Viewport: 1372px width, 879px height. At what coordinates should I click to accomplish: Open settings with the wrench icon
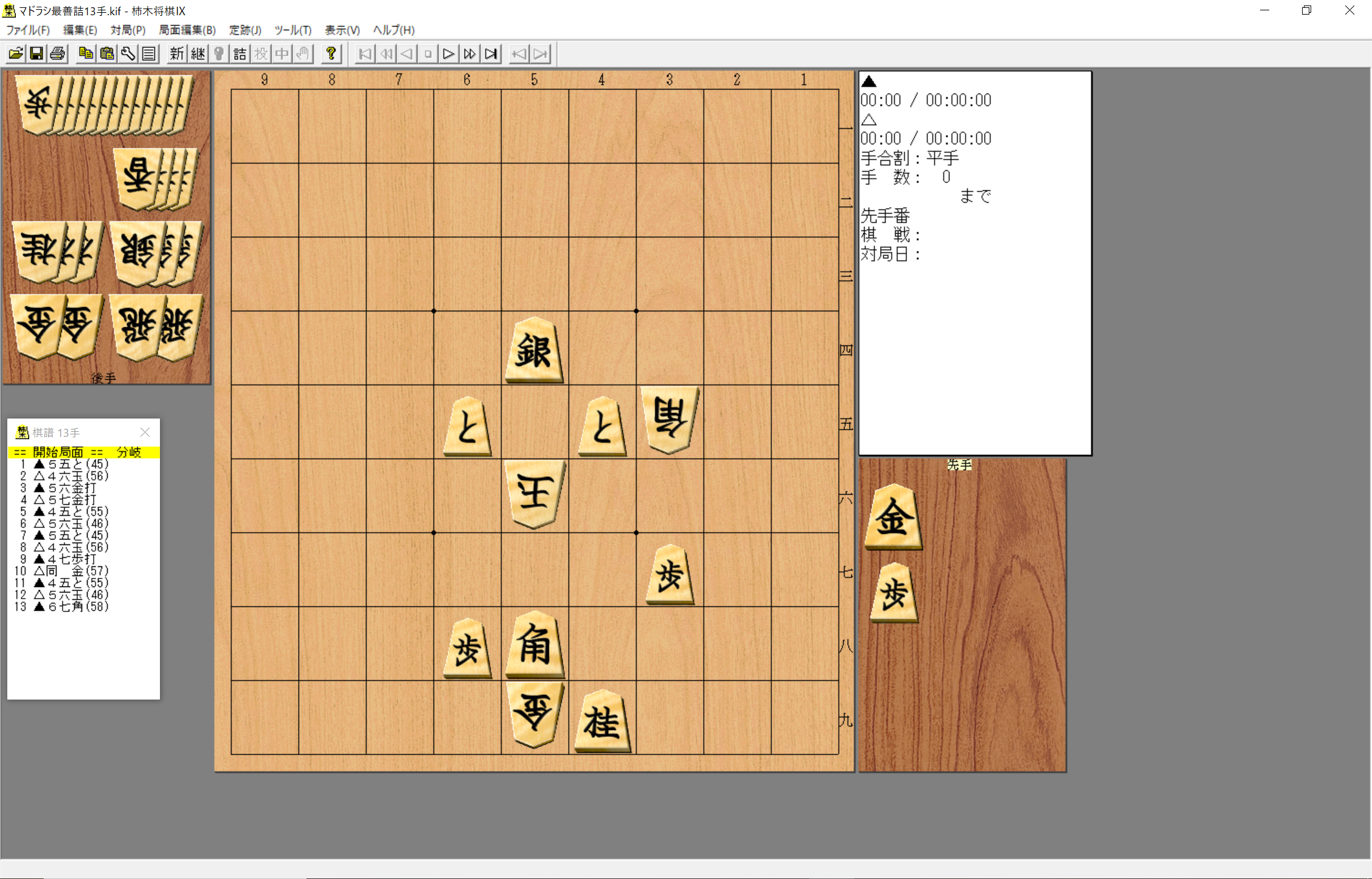point(128,54)
